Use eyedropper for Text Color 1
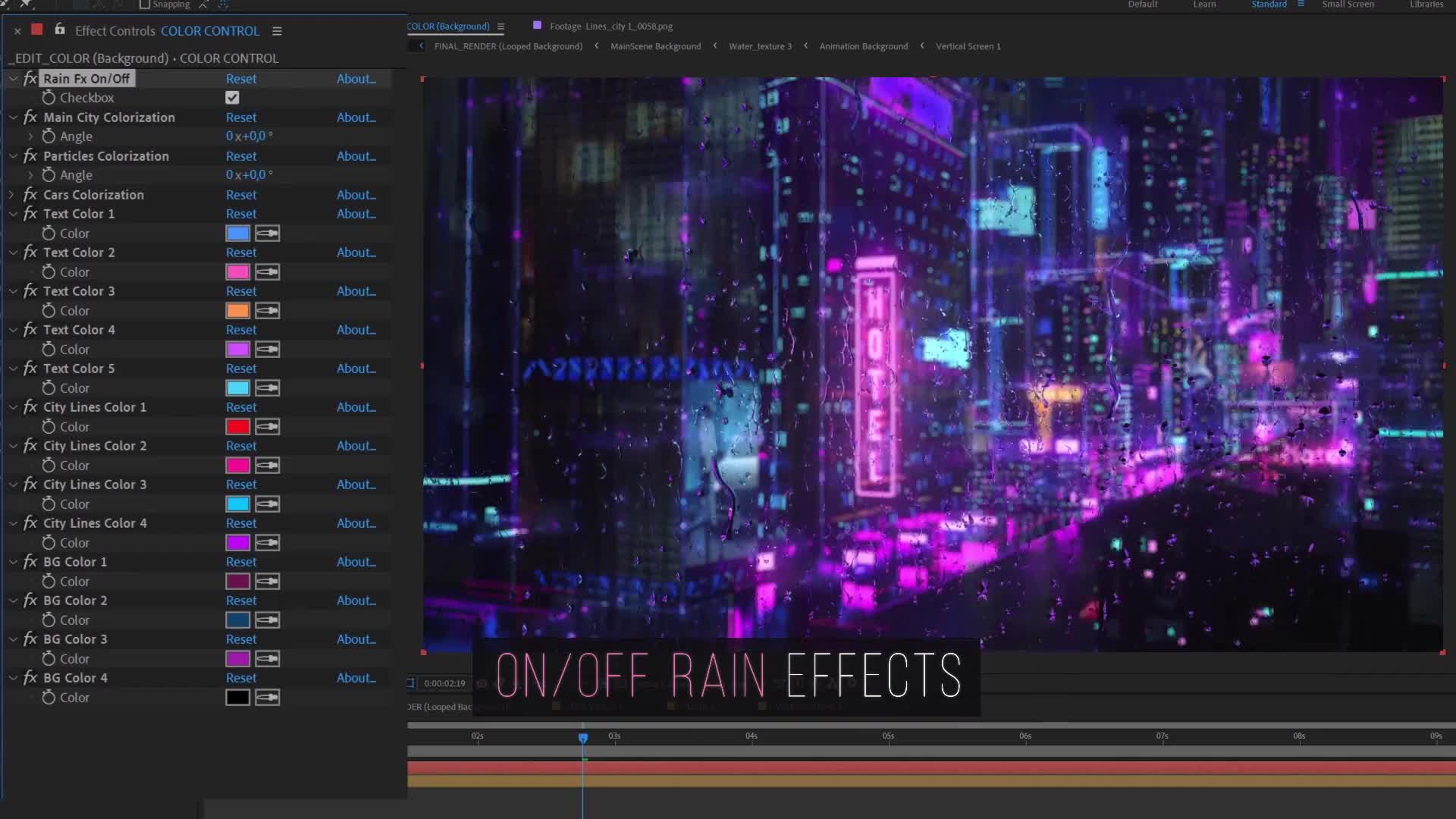Screen dimensions: 1456x819 point(267,234)
